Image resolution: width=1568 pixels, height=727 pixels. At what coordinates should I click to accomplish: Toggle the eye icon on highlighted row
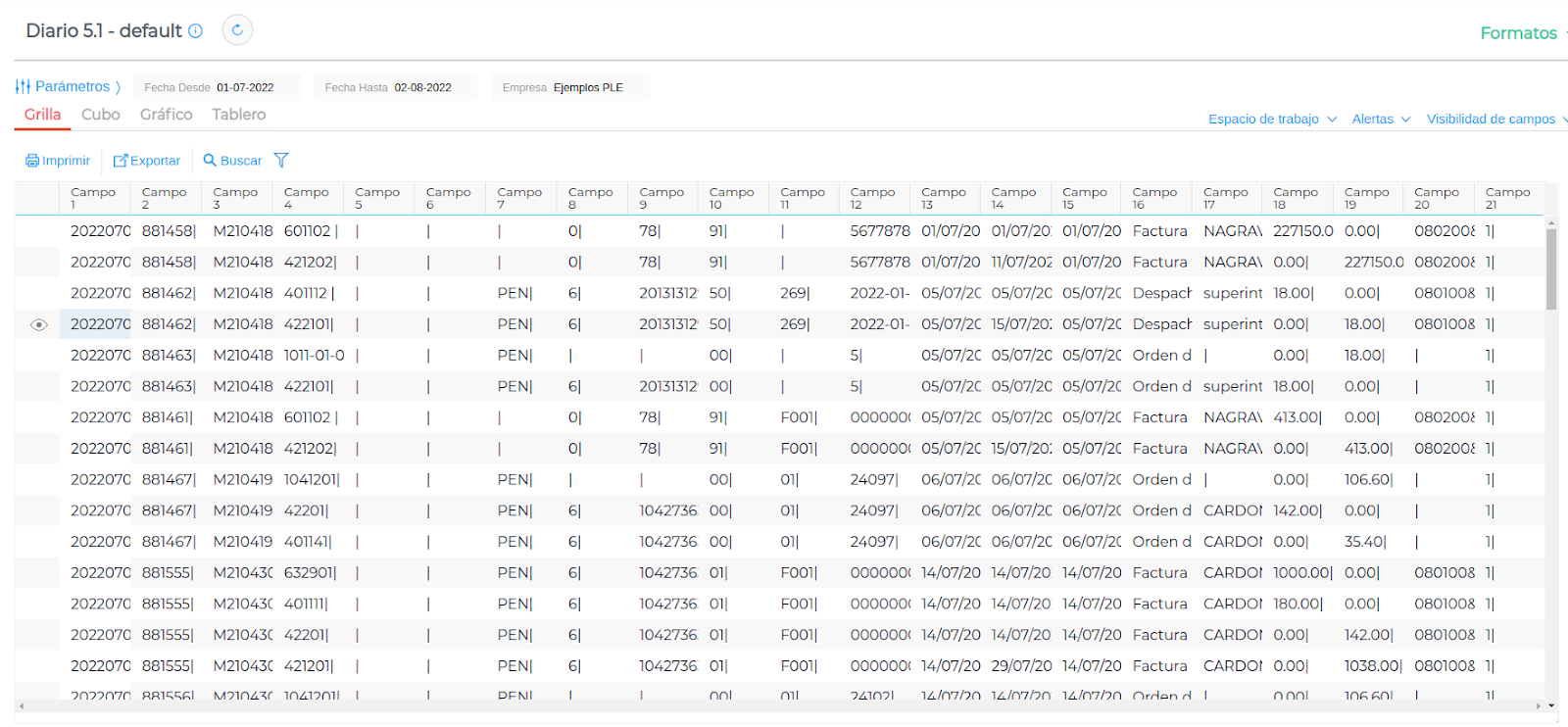click(39, 324)
